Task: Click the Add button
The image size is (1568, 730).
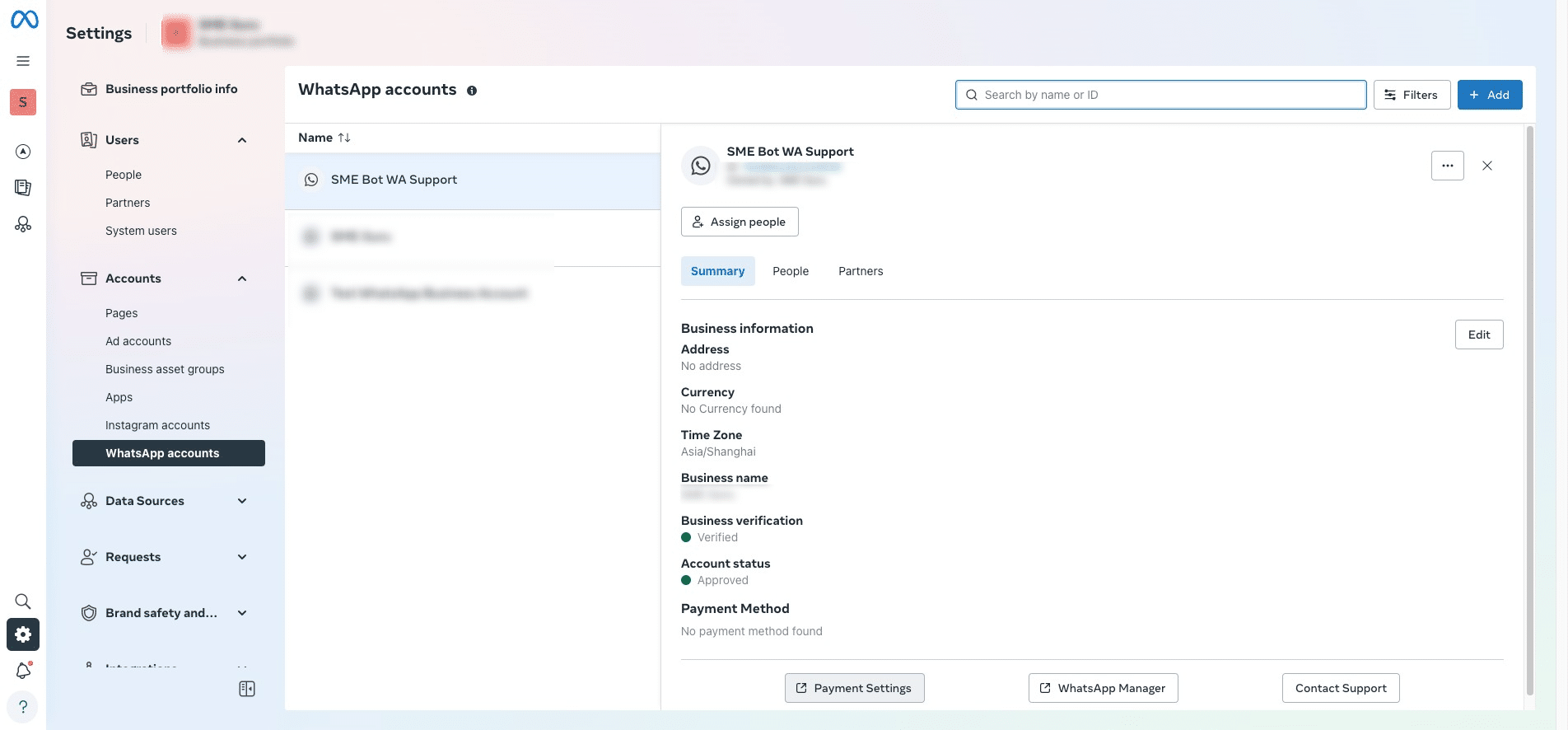Action: click(1490, 95)
